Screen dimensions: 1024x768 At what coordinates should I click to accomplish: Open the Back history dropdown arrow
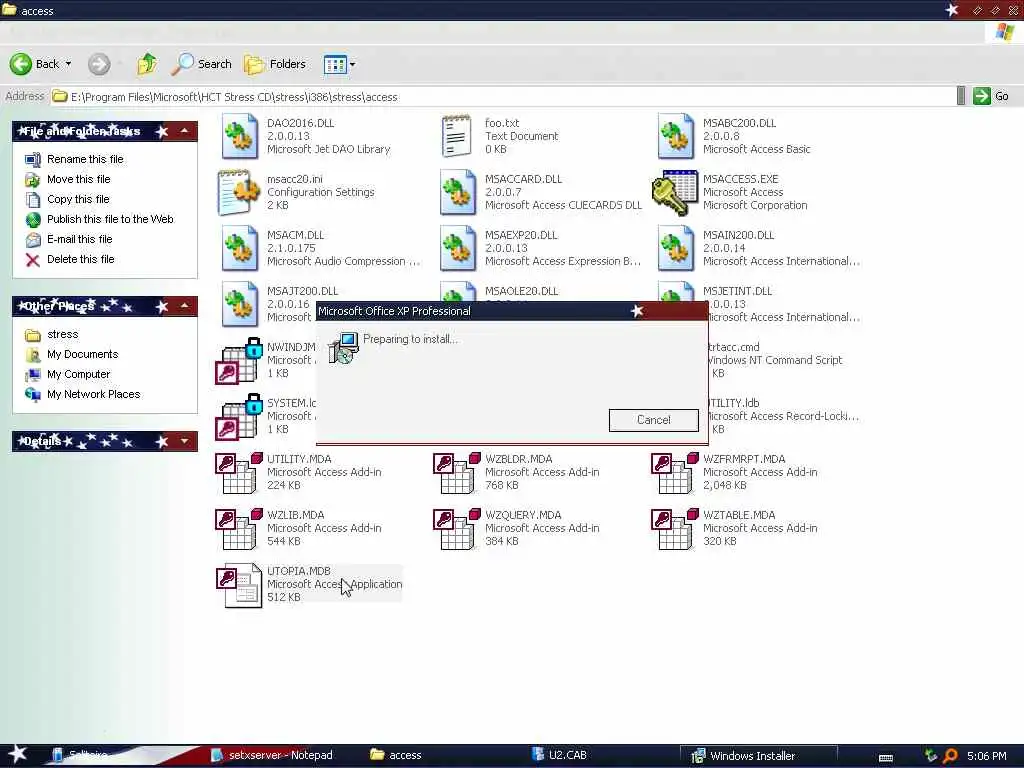pos(69,64)
